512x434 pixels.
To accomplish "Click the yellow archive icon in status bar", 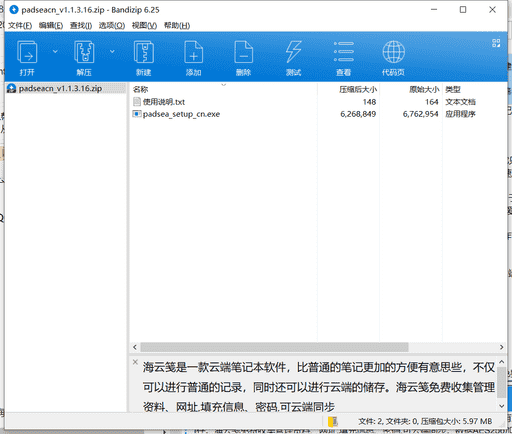I will [x=333, y=422].
